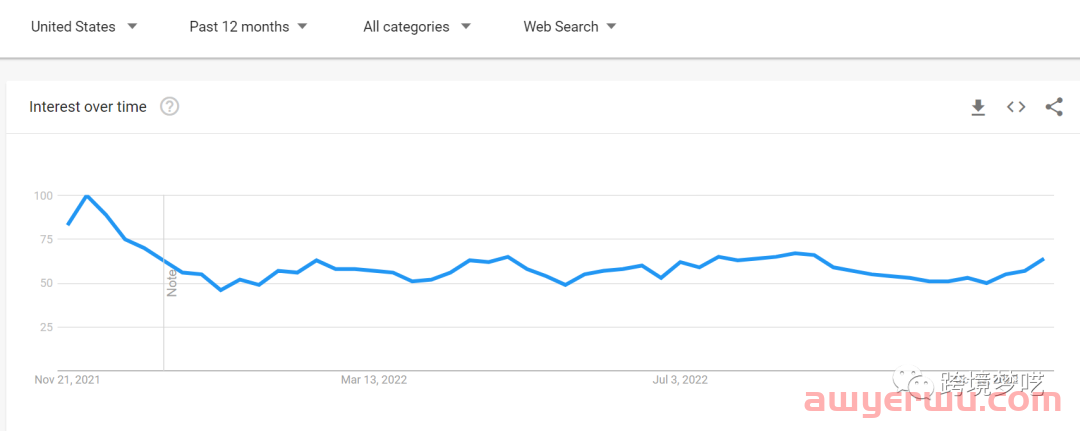Click the last point of the trend line

click(x=1043, y=259)
